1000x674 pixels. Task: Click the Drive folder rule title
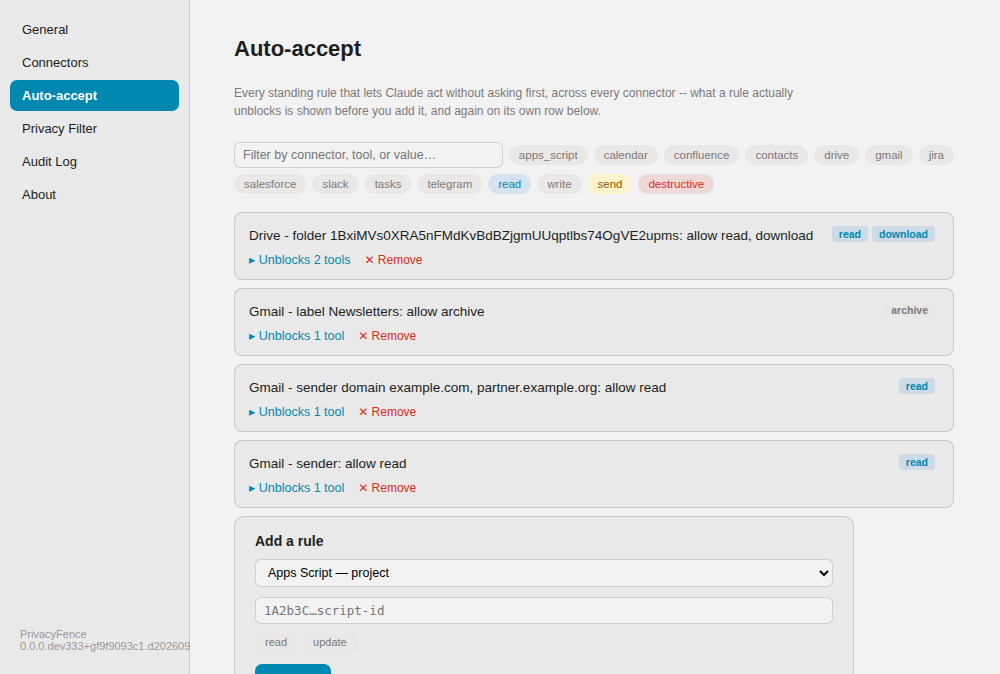[531, 236]
